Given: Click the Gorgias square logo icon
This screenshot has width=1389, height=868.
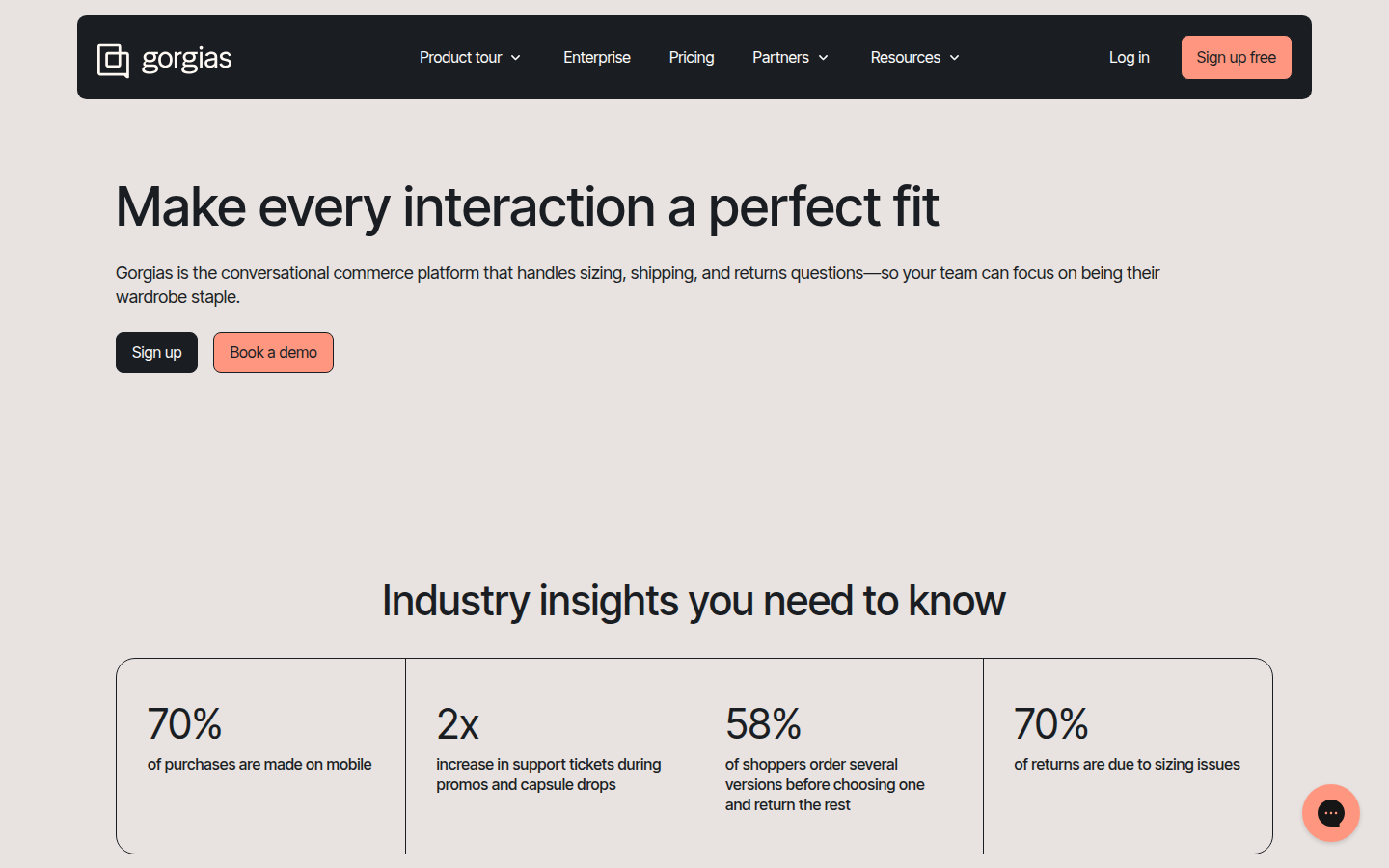Looking at the screenshot, I should coord(113,60).
